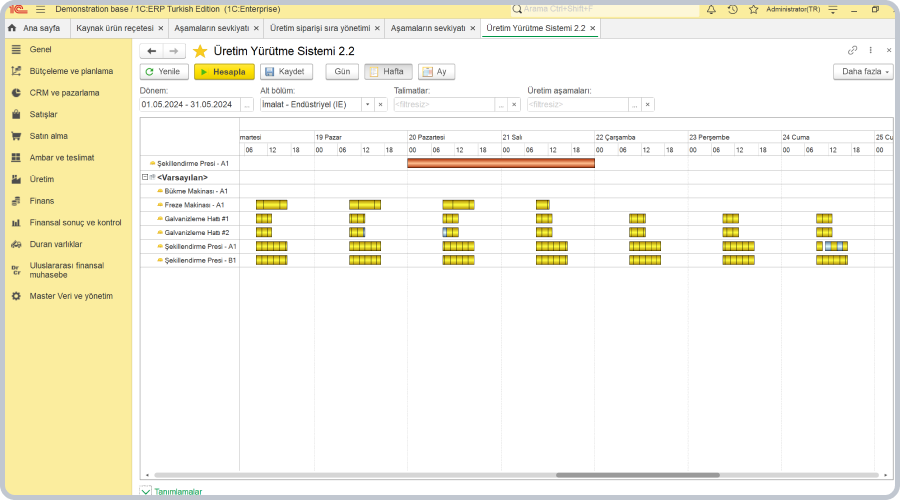Close the Kaynak ürün reçetesi tab
This screenshot has width=900, height=500.
161,28
